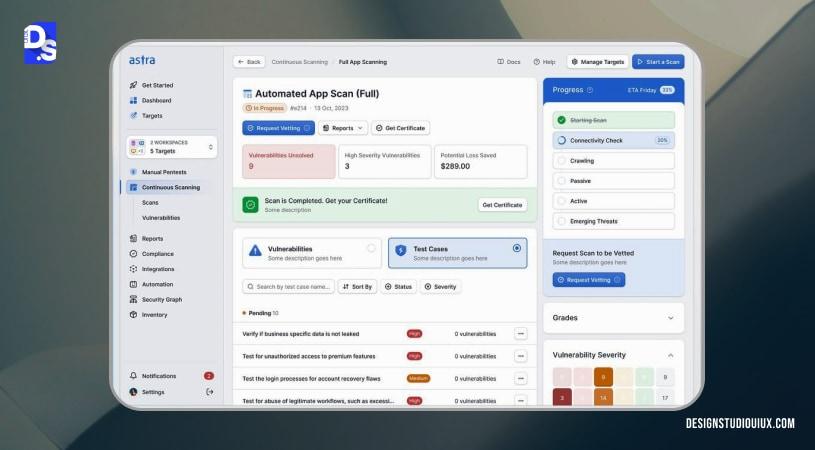The width and height of the screenshot is (815, 450).
Task: Click the red notifications count badge
Action: pos(208,376)
